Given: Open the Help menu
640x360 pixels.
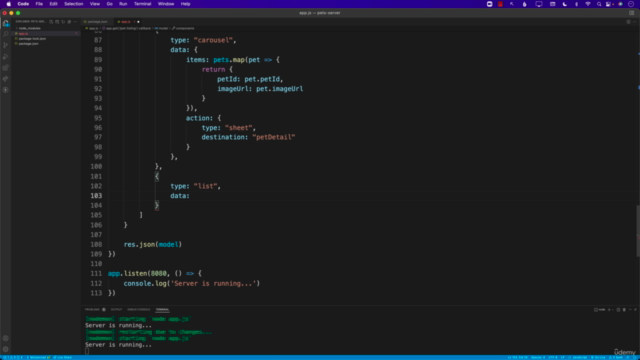Looking at the screenshot, I should click(x=185, y=4).
